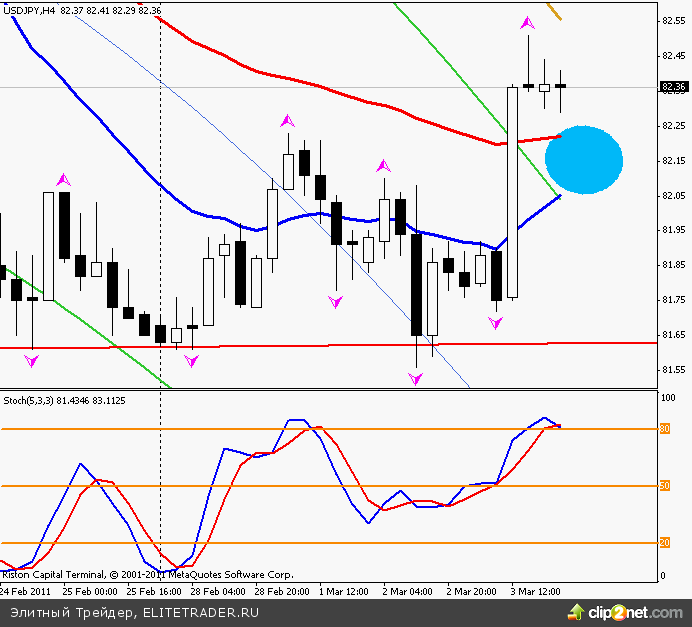Viewport: 692px width, 627px height.
Task: Select the short orange line segment in the top right
Action: point(553,12)
